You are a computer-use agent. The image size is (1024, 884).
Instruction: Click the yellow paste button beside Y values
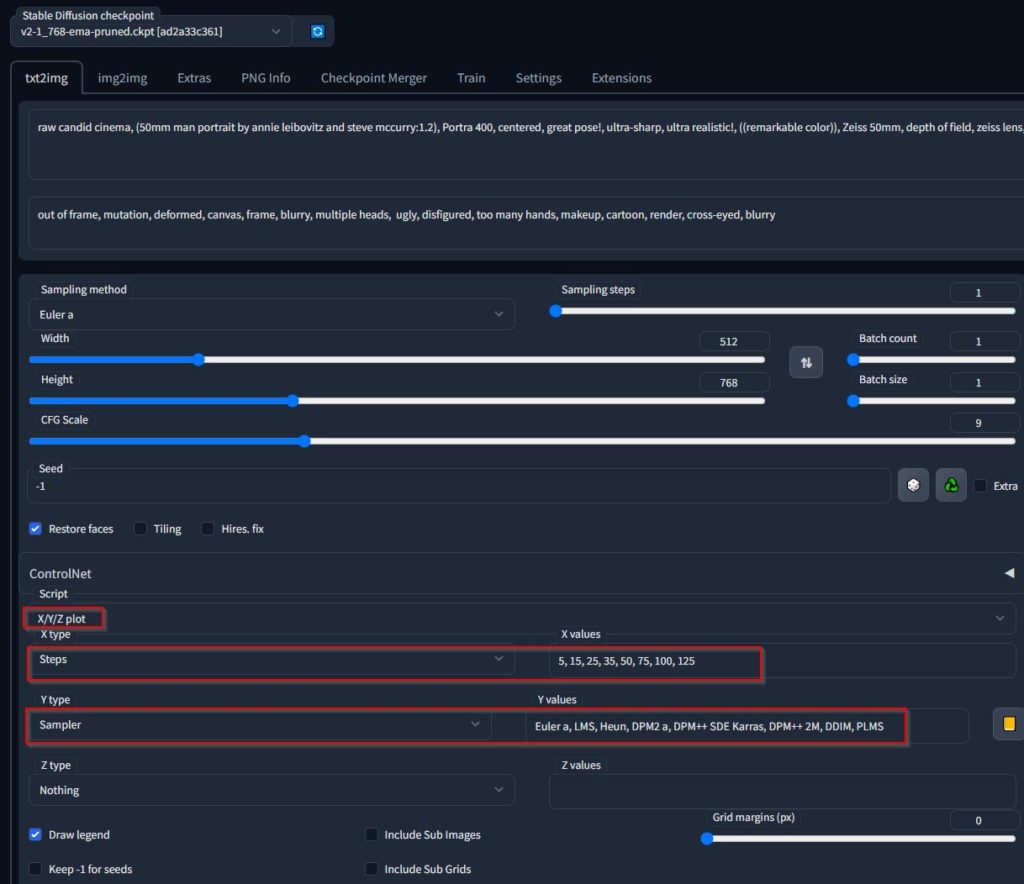[1008, 724]
